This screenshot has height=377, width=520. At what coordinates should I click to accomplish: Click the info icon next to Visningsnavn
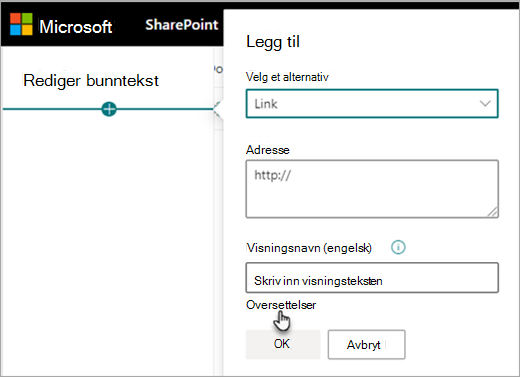click(x=398, y=247)
